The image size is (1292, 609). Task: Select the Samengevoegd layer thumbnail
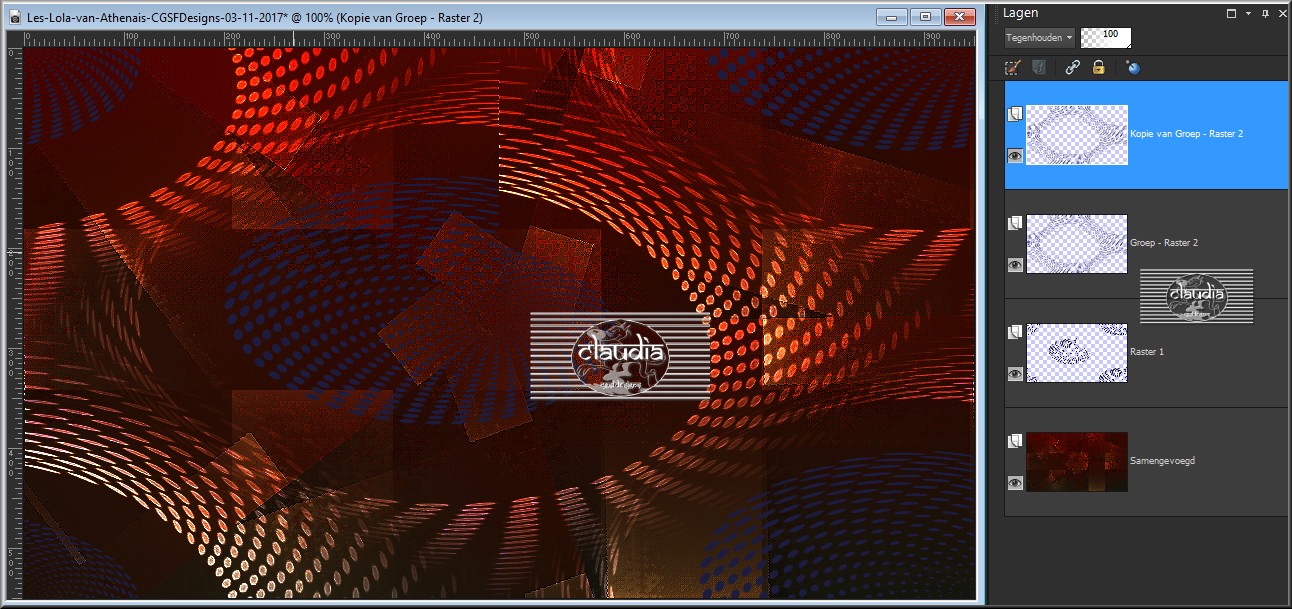(1077, 462)
